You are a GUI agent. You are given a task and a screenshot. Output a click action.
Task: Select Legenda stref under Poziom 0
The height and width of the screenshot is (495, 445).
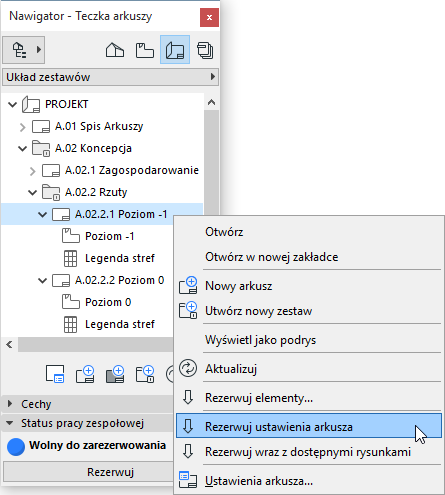(x=120, y=324)
